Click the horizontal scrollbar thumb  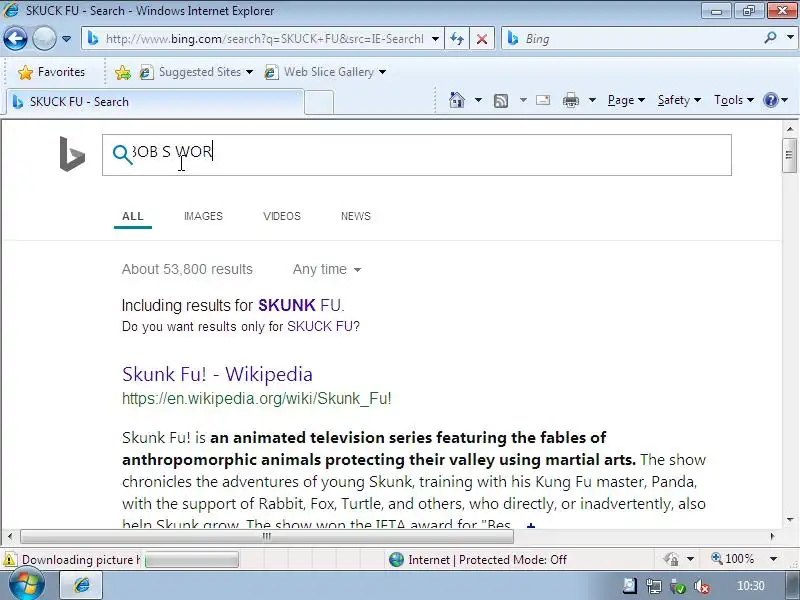click(x=267, y=536)
